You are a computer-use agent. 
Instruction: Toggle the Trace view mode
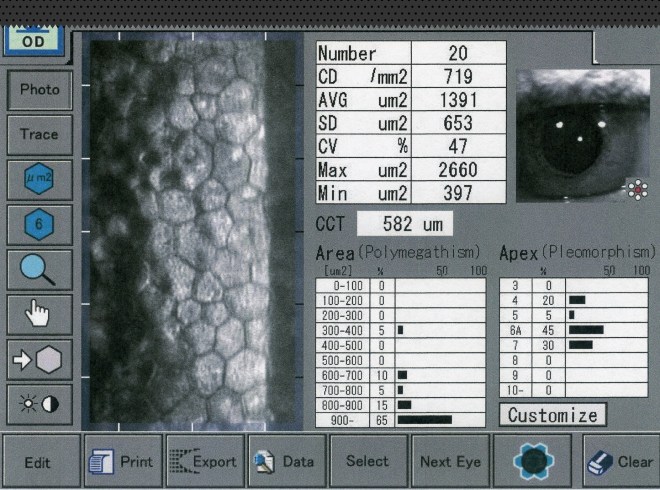click(x=39, y=134)
